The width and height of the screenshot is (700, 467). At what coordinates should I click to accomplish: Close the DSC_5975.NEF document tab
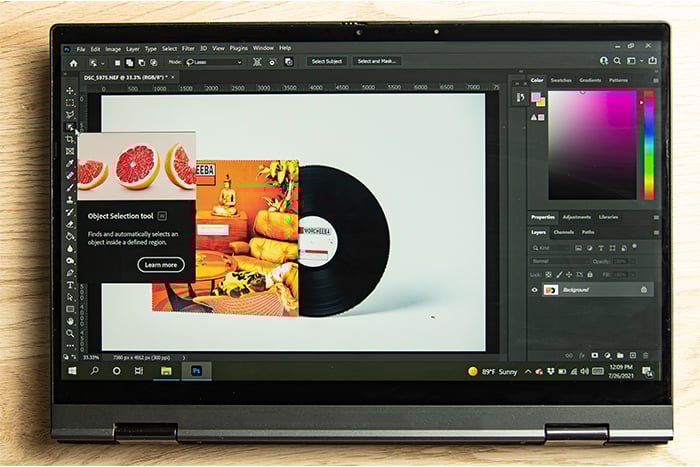tap(173, 77)
